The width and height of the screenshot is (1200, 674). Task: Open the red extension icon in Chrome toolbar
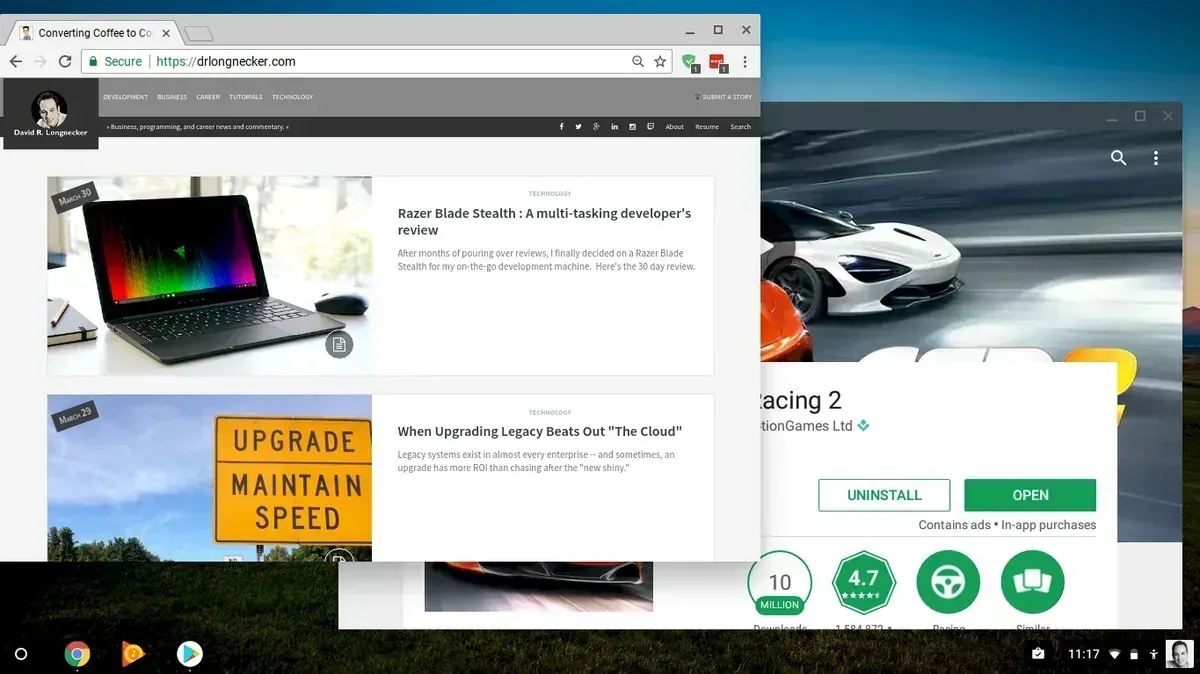(x=717, y=62)
